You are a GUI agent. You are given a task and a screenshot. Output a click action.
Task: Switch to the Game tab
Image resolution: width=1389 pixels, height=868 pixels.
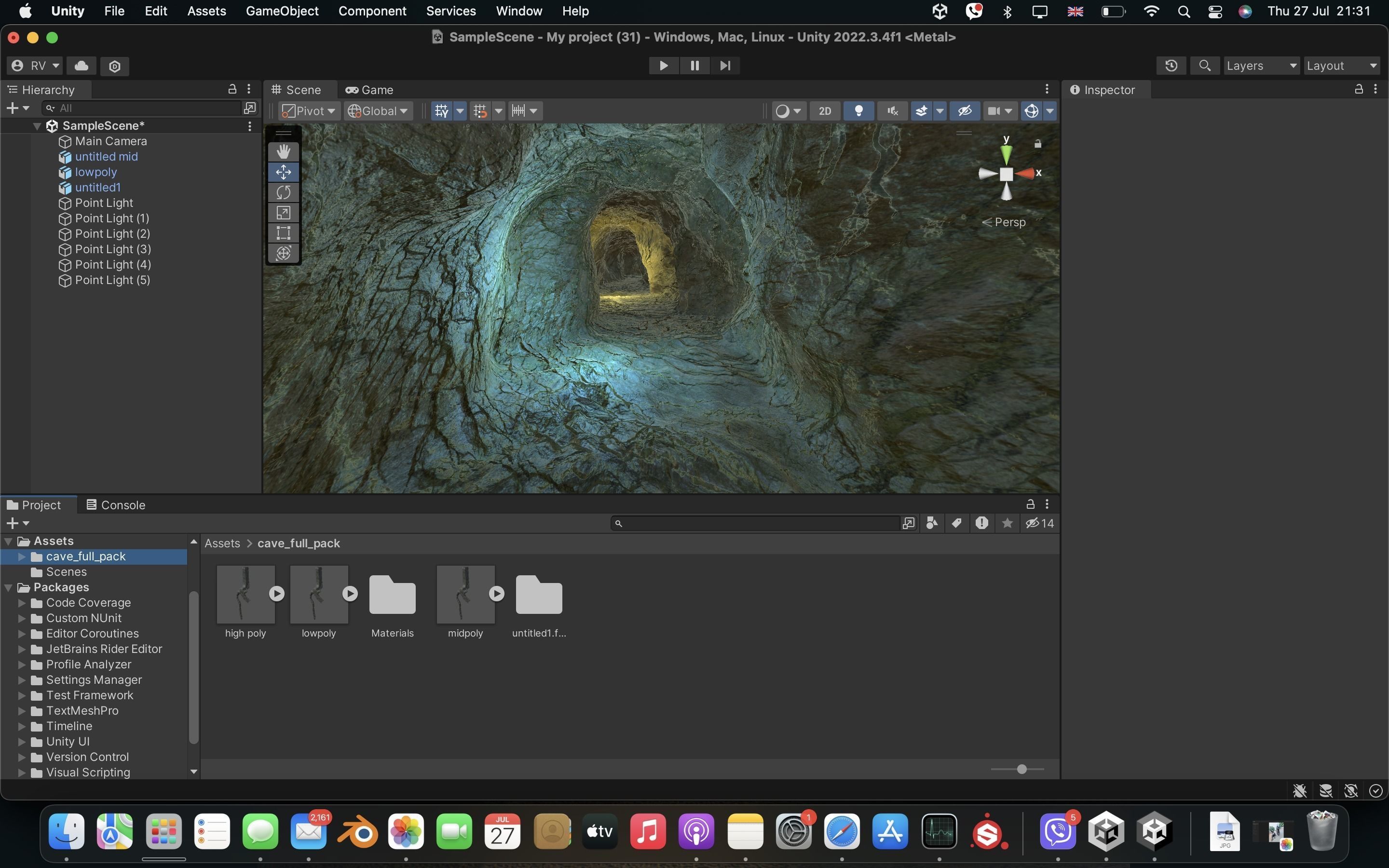pyautogui.click(x=369, y=90)
